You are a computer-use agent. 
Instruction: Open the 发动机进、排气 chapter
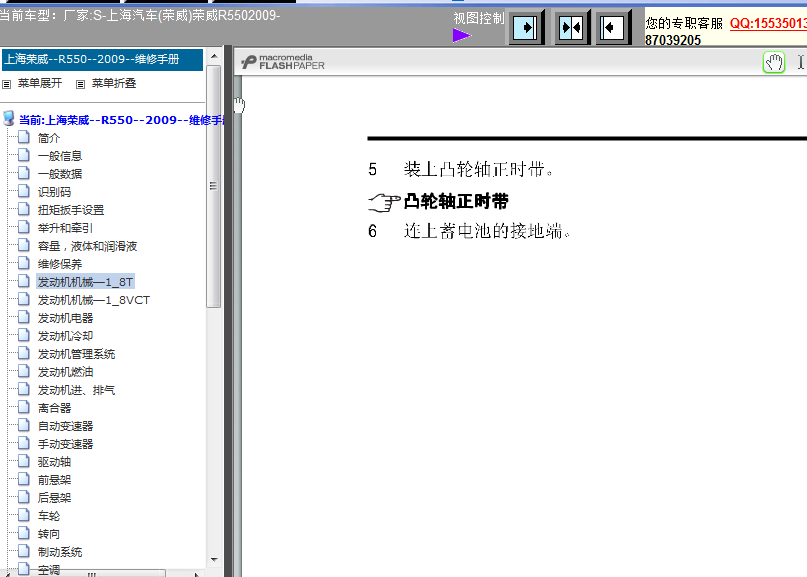pos(77,390)
